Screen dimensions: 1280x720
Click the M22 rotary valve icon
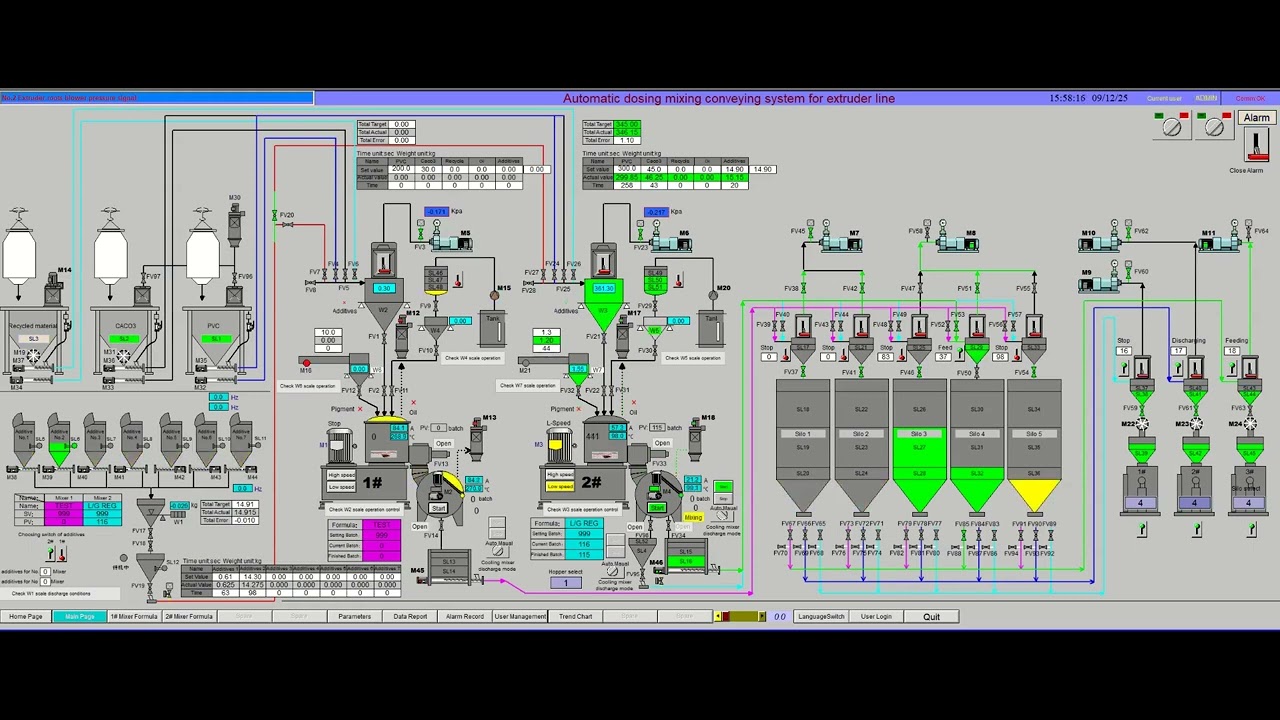[x=1142, y=426]
